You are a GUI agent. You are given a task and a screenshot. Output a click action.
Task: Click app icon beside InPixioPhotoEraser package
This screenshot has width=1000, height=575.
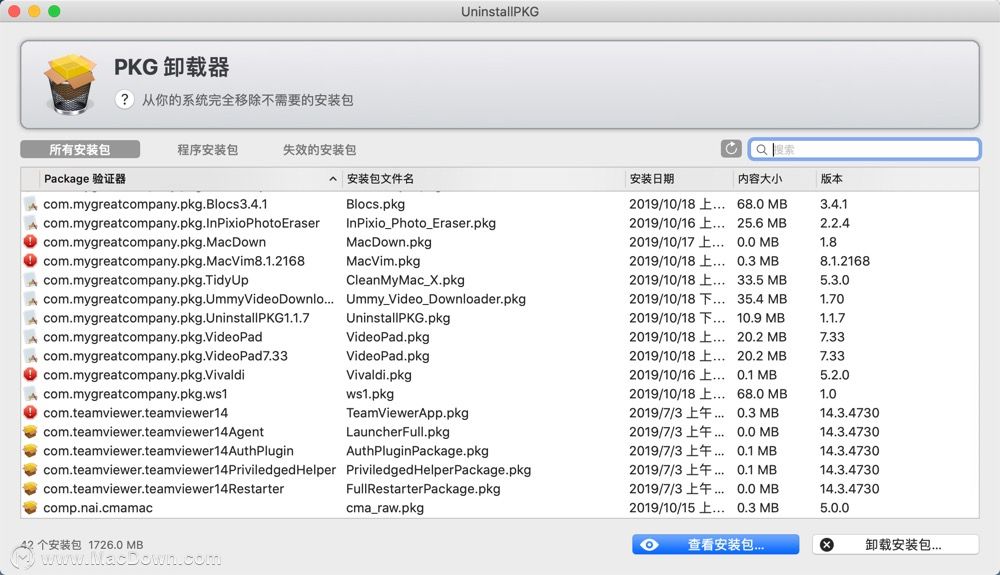(30, 223)
